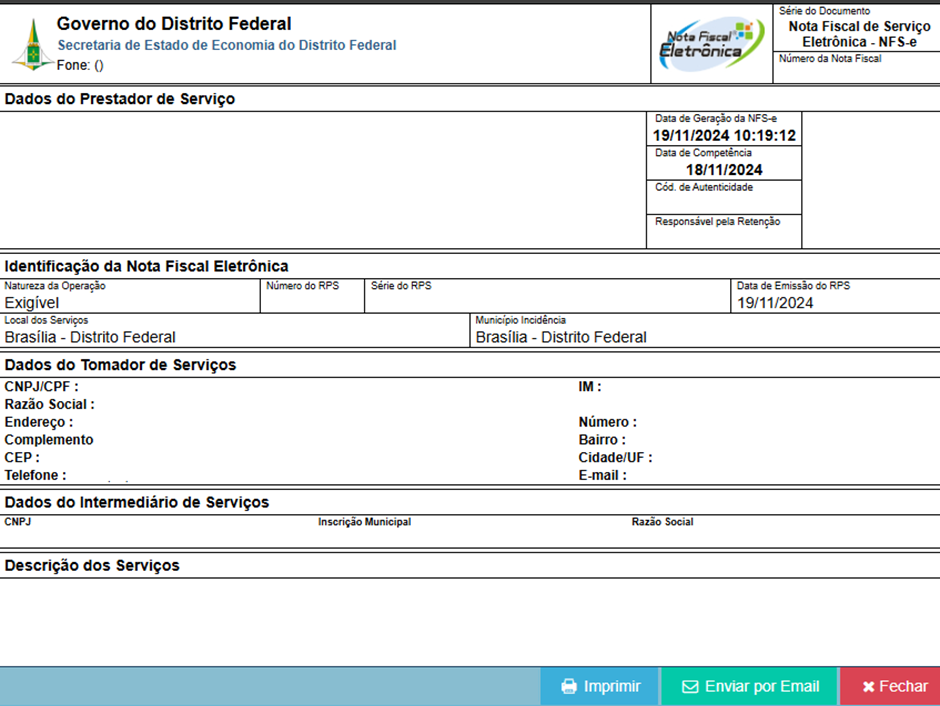Click the Dados do Prestador de Serviço heading

[120, 99]
